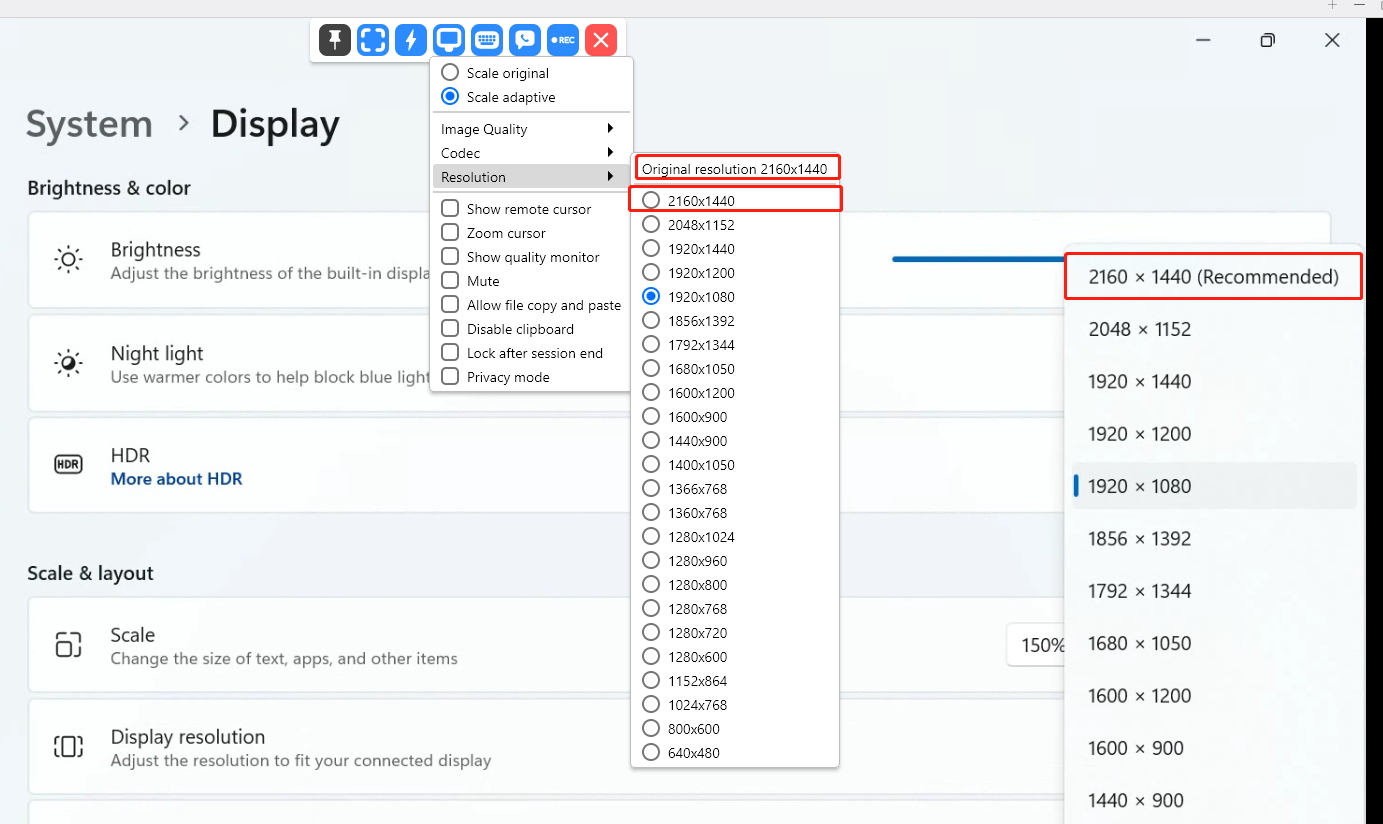Open the More about HDR link
1383x824 pixels.
point(176,479)
